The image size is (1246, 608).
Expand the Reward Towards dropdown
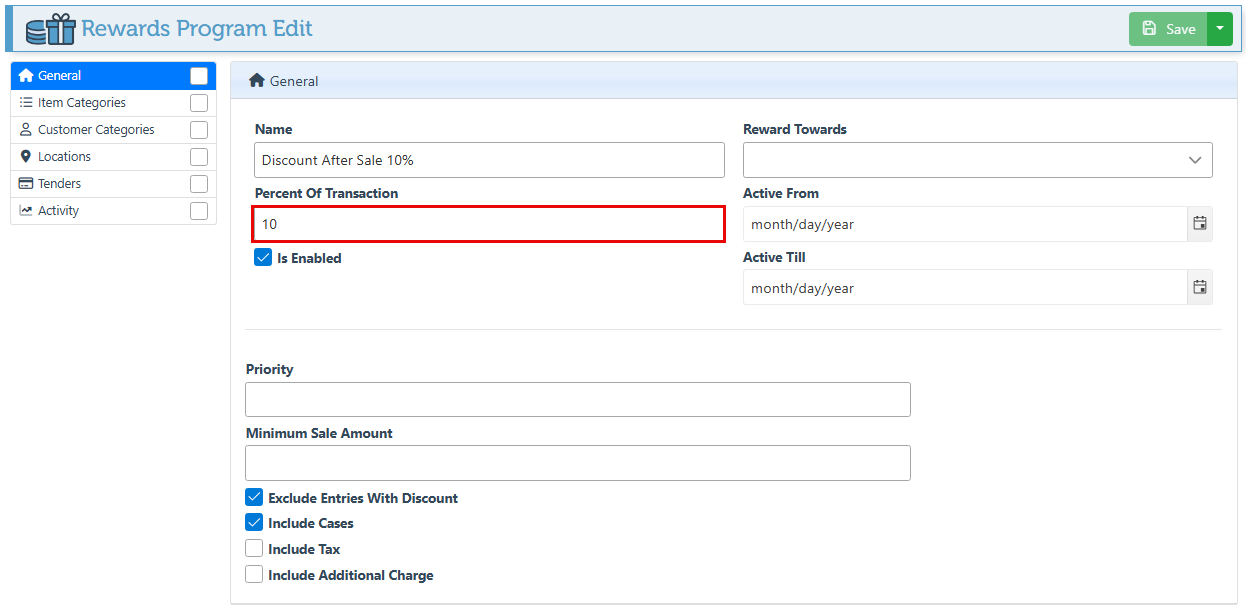click(x=977, y=160)
